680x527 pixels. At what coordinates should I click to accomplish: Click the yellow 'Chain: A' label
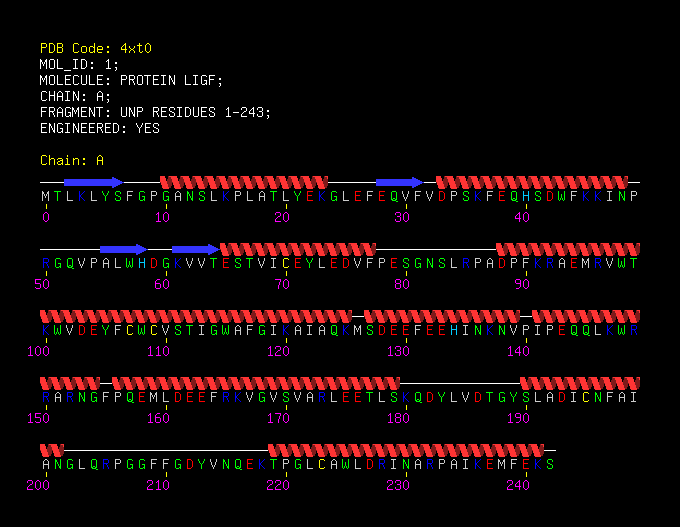click(x=72, y=160)
